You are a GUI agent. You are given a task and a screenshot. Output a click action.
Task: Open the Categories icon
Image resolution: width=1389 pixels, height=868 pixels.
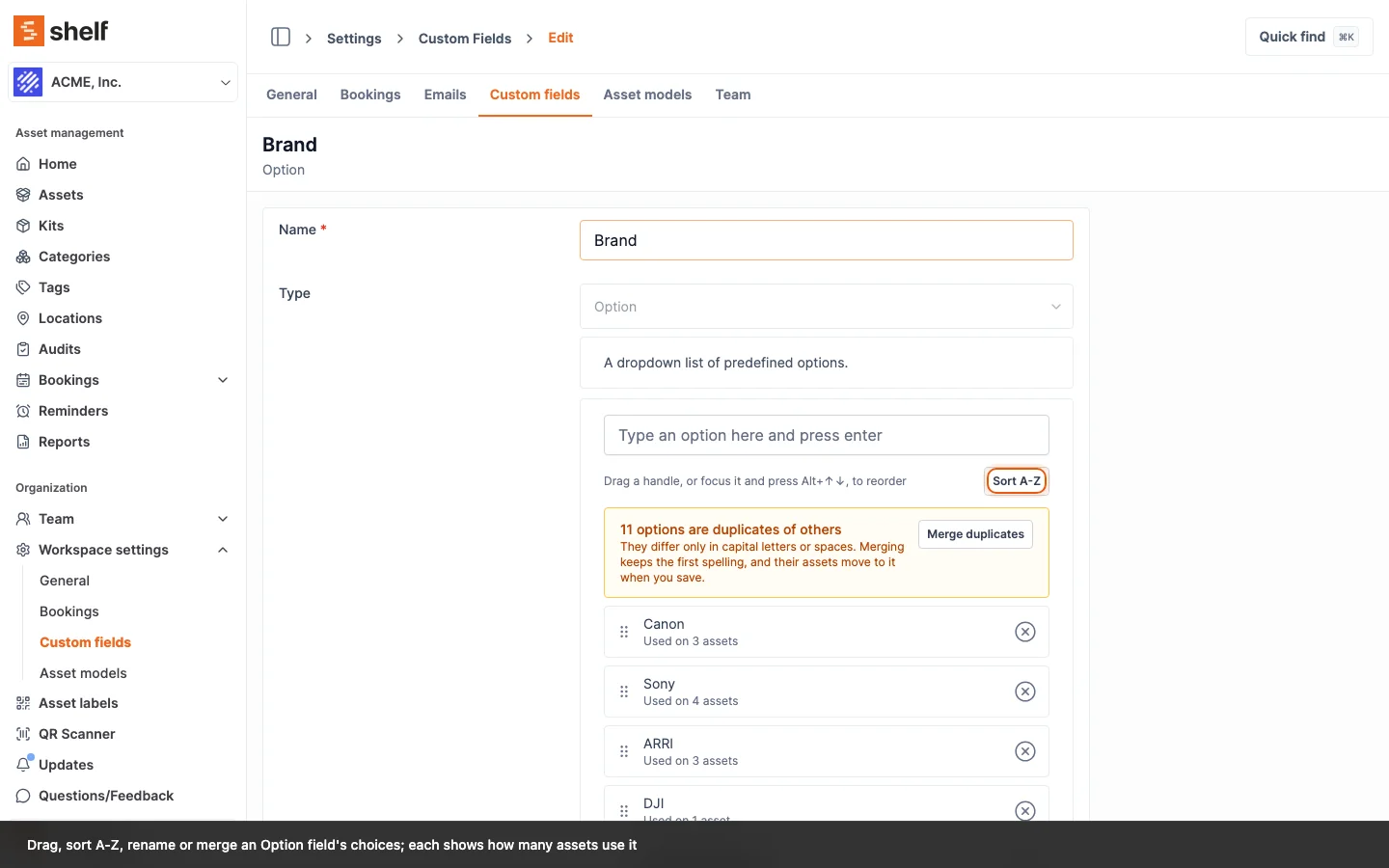coord(23,257)
